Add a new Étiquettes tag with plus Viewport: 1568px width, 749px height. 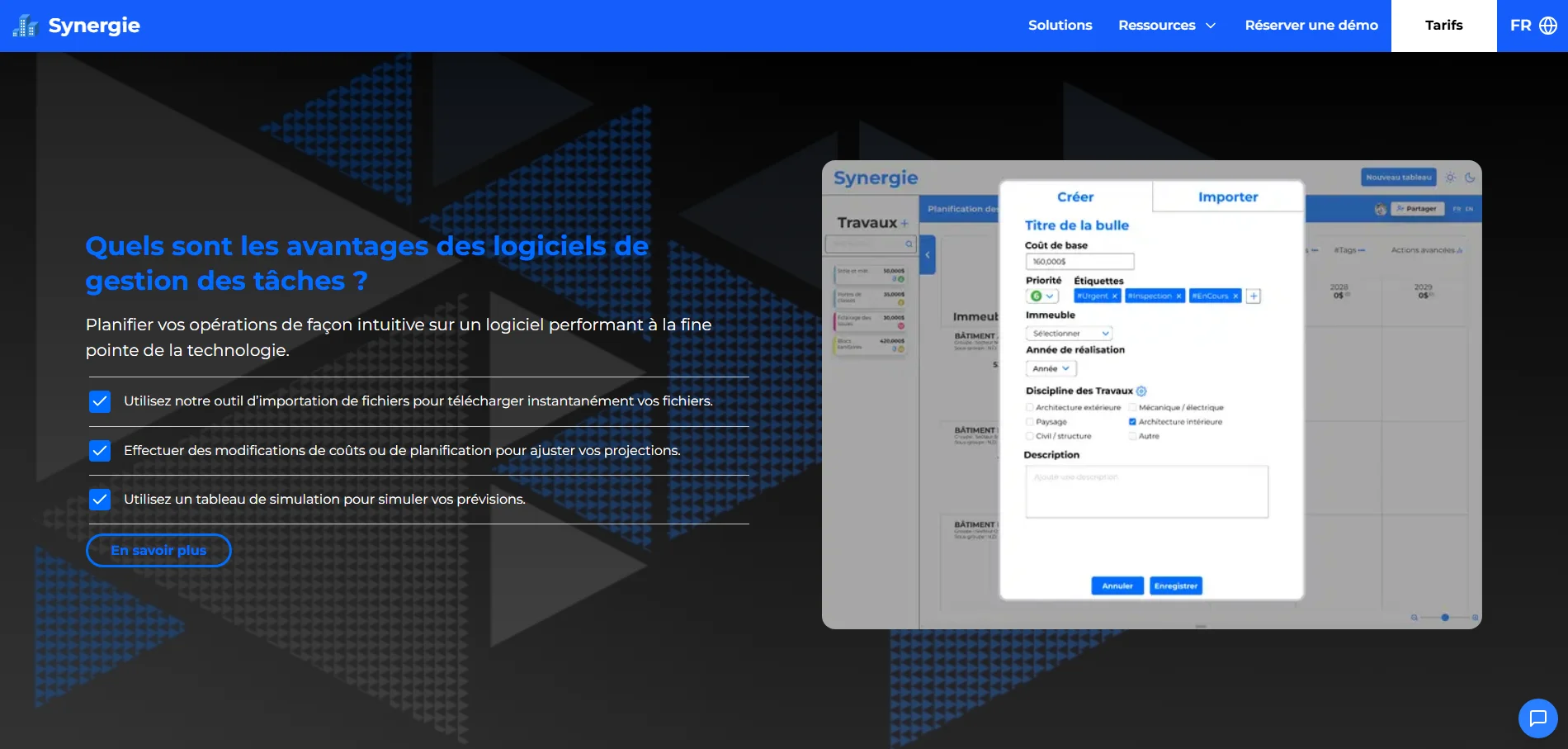(1254, 296)
